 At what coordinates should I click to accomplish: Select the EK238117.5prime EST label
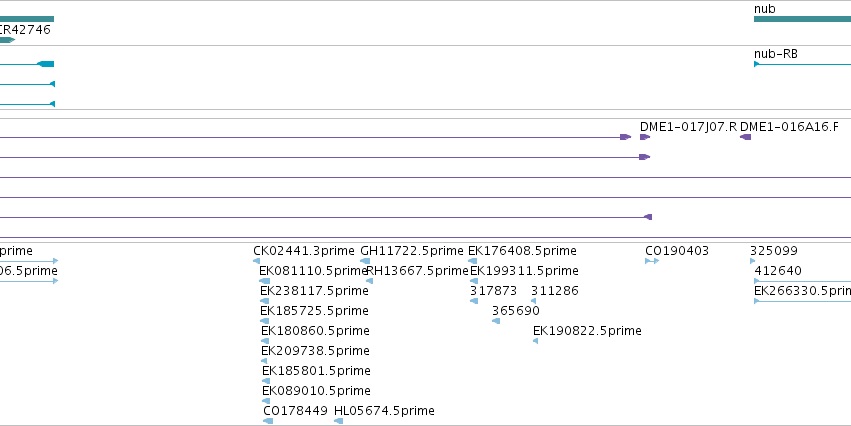[x=314, y=291]
